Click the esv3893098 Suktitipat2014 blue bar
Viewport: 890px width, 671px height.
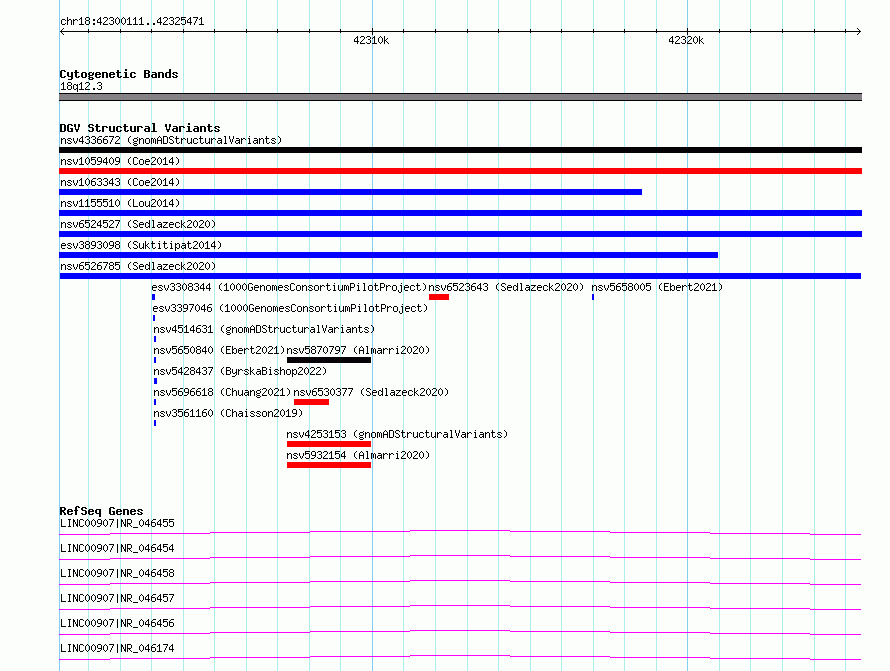pyautogui.click(x=388, y=255)
